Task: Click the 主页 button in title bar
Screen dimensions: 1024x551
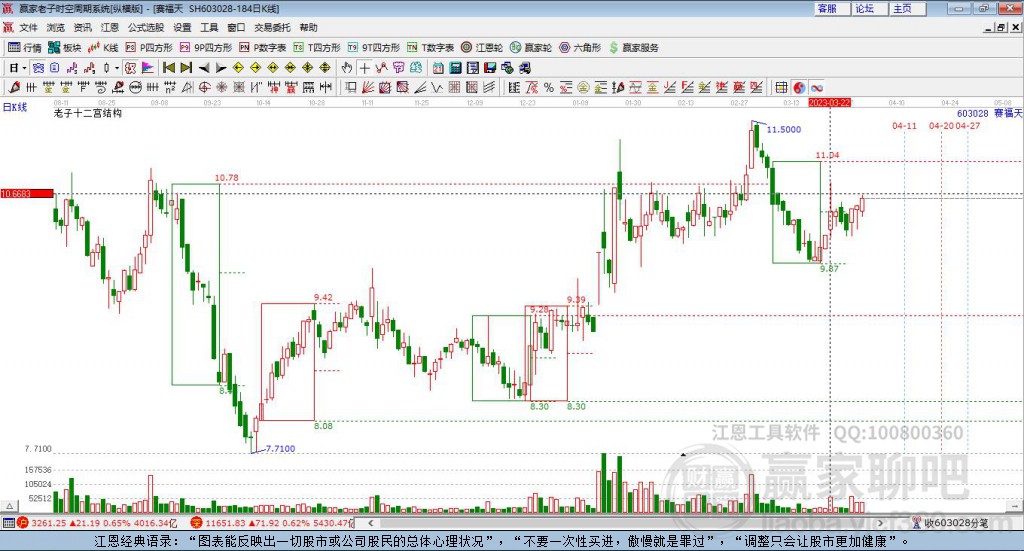Action: click(908, 8)
